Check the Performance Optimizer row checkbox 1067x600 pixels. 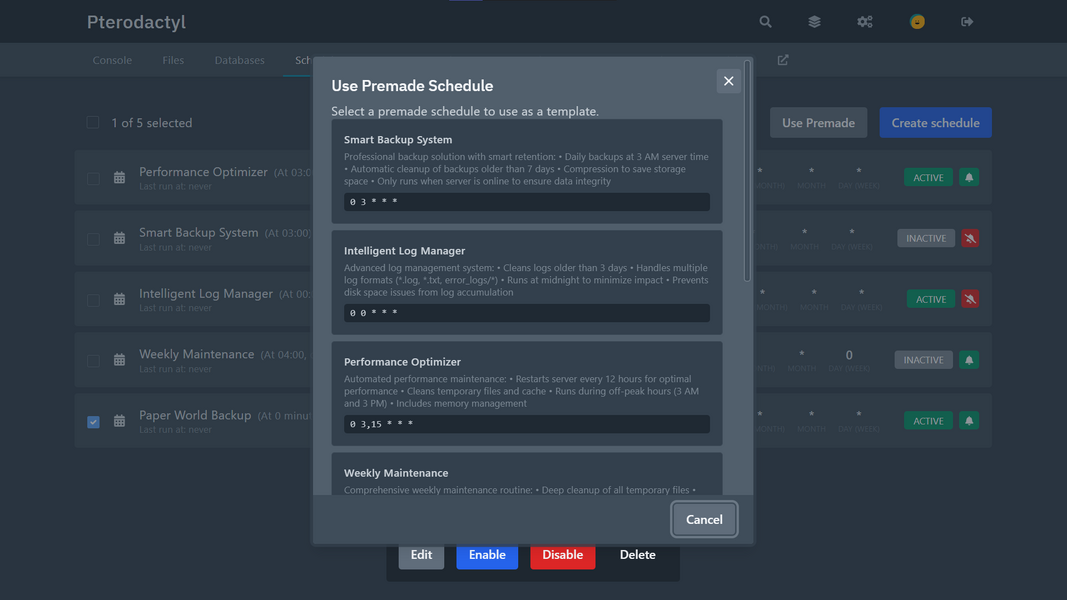(x=93, y=178)
